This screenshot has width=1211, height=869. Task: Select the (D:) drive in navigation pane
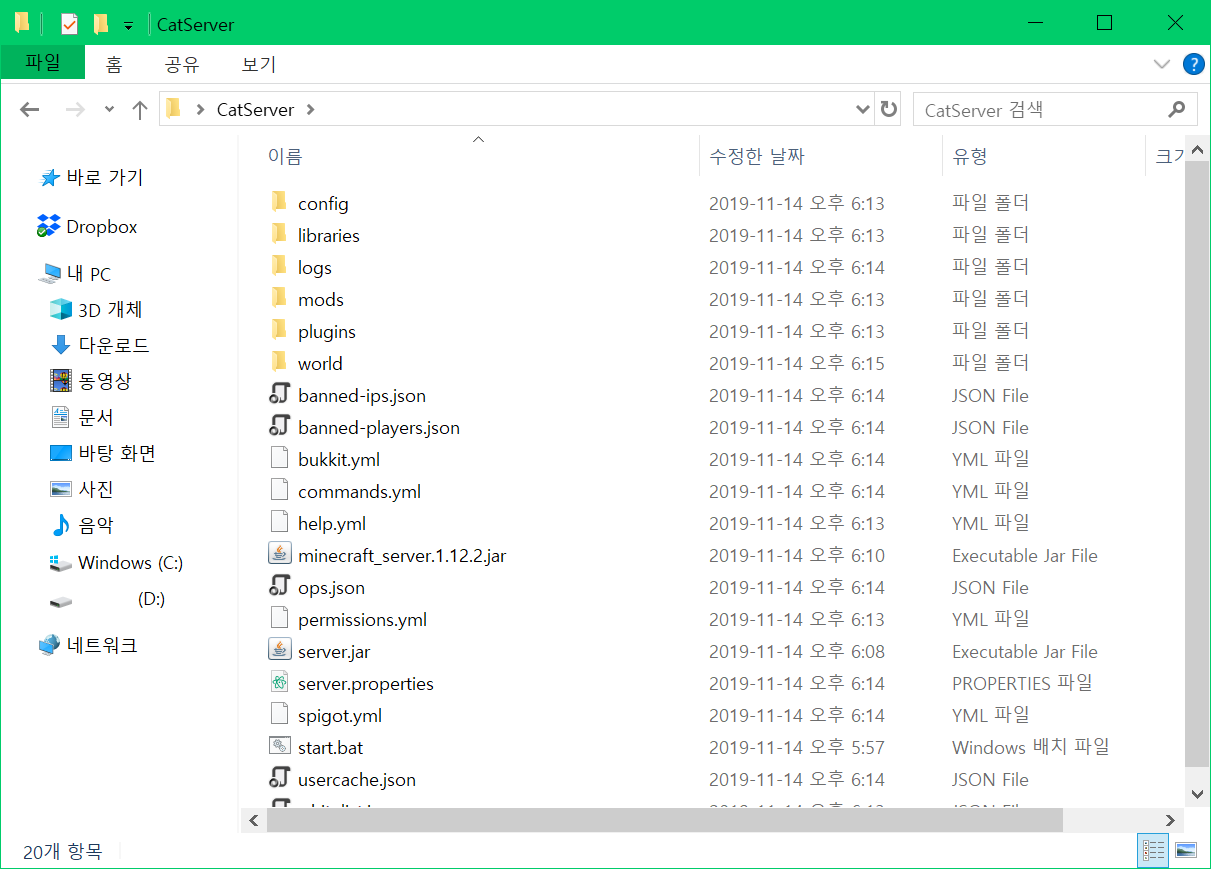[x=151, y=599]
